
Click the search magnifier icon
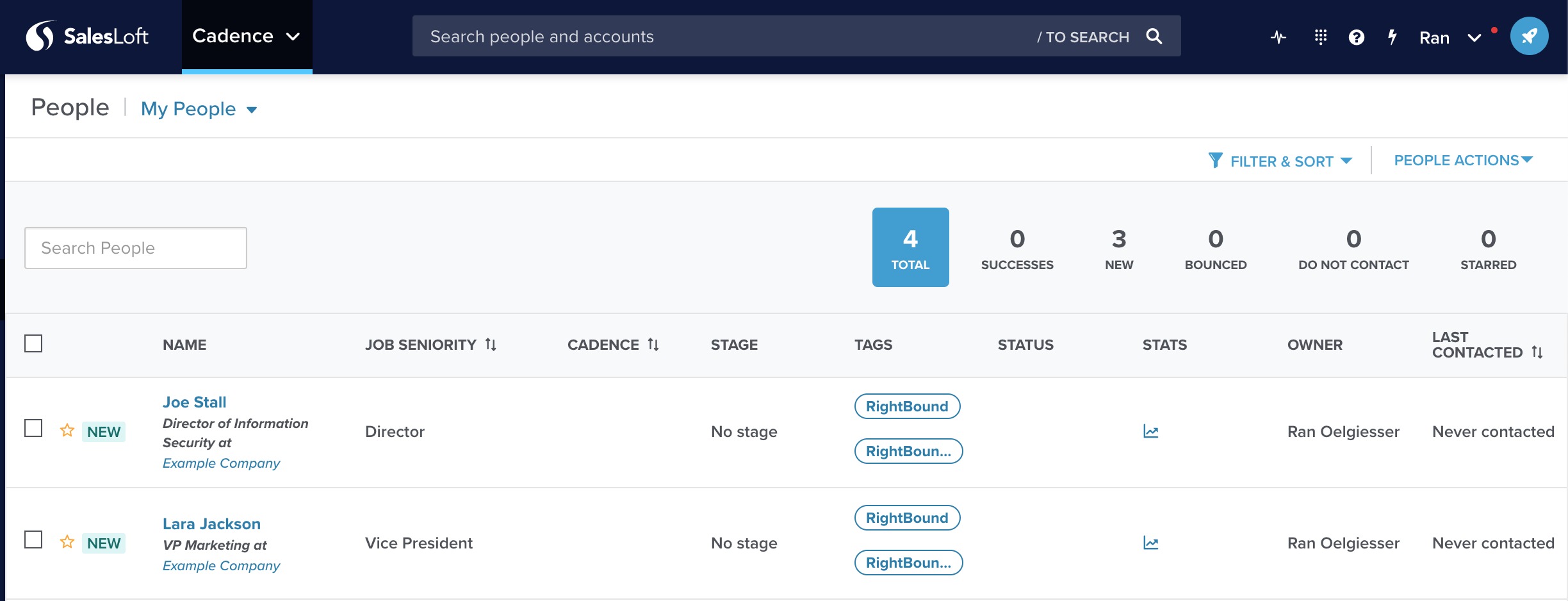tap(1154, 36)
